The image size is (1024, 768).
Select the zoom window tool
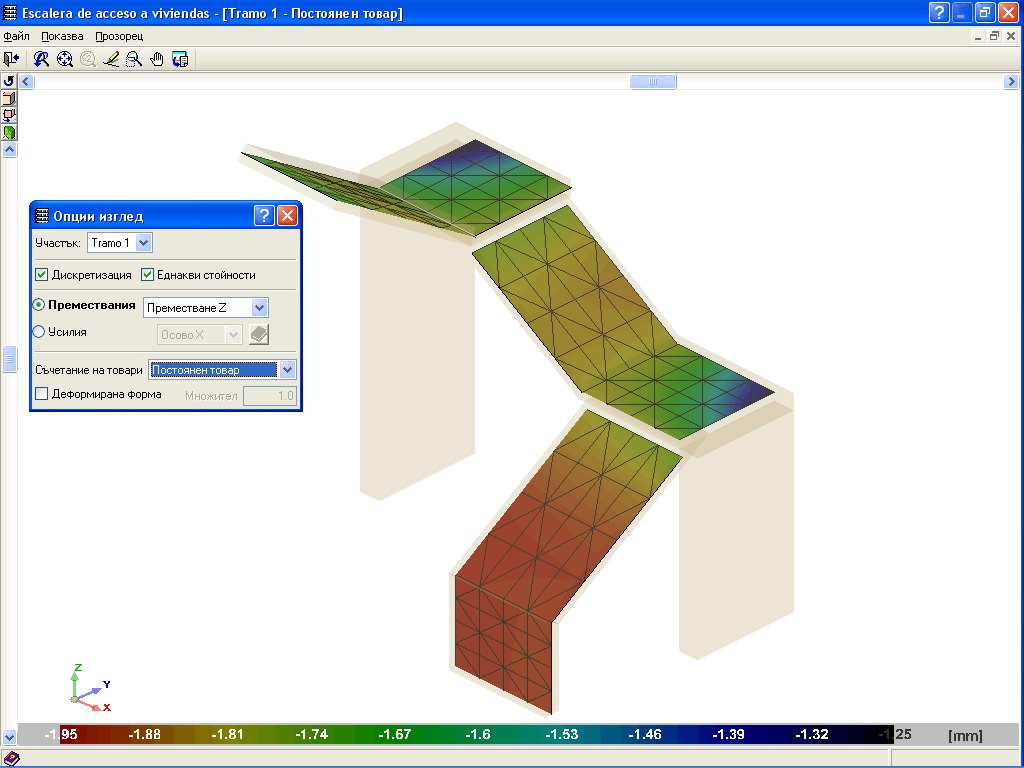[x=134, y=59]
